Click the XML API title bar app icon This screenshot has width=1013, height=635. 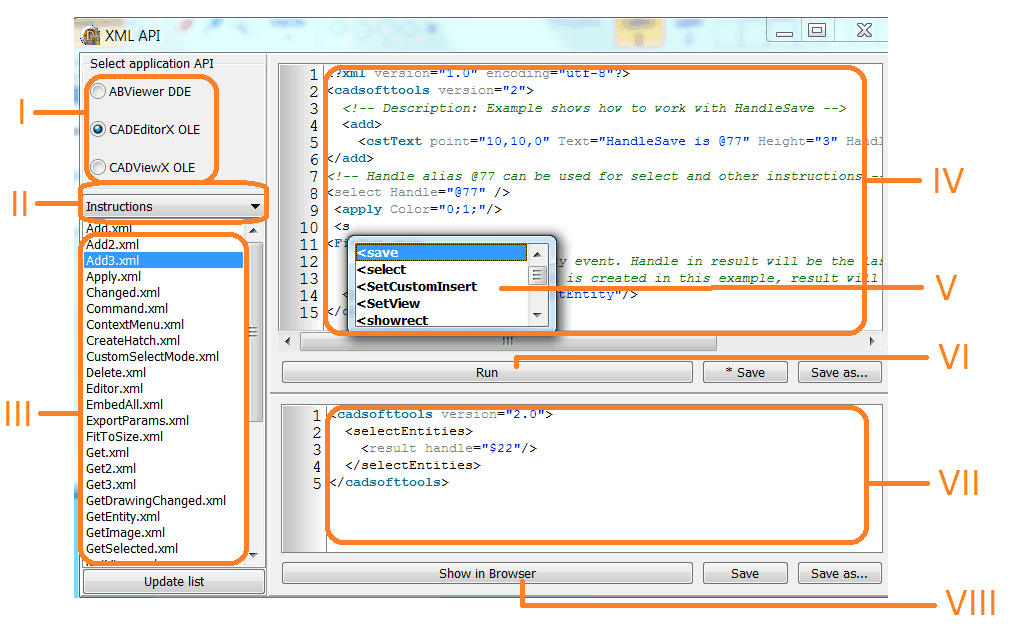(90, 36)
